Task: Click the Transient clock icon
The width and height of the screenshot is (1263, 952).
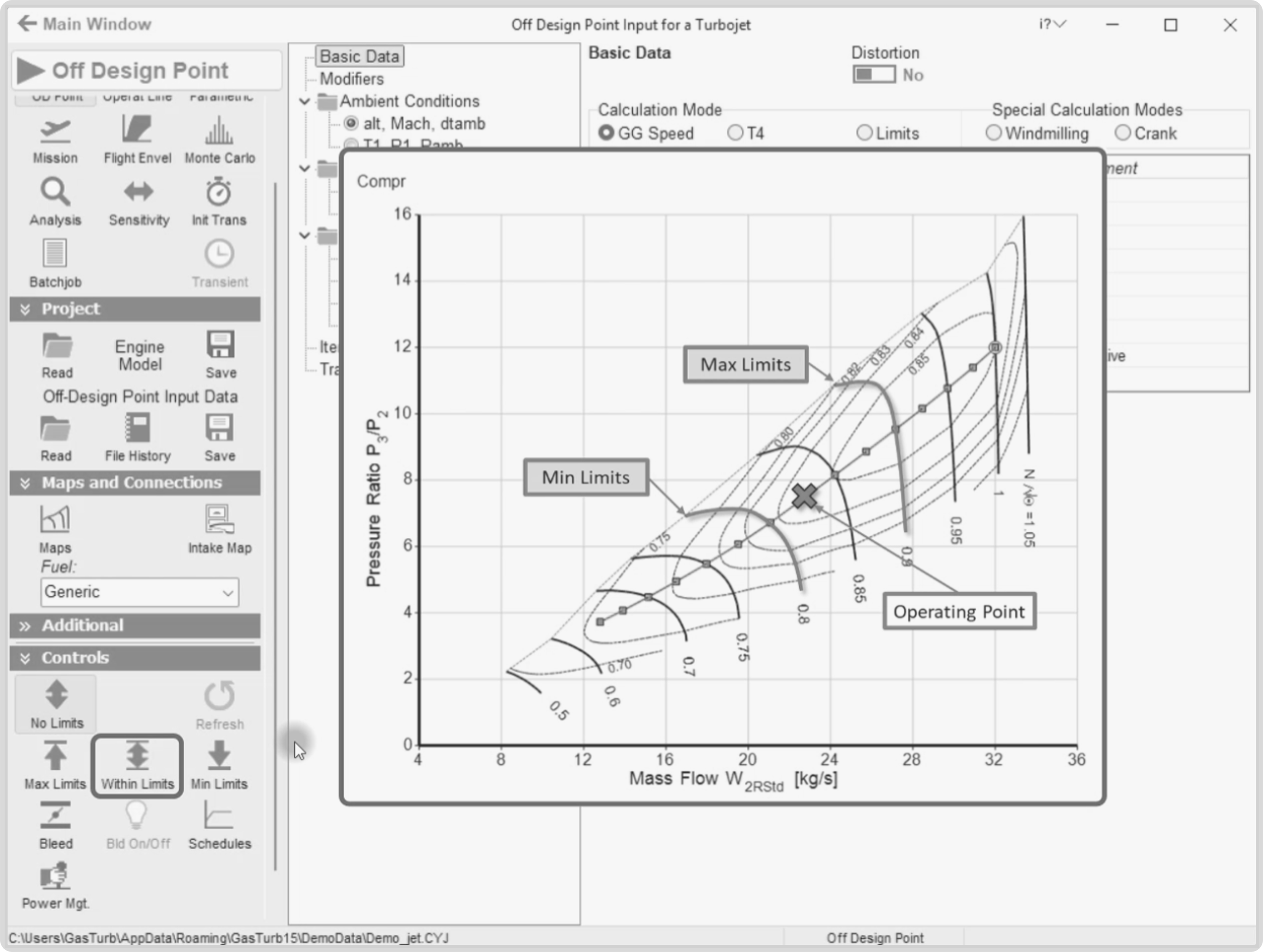Action: pos(220,264)
